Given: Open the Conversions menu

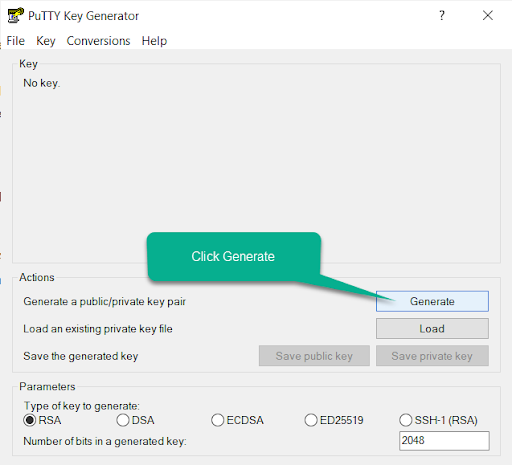Looking at the screenshot, I should pos(98,41).
